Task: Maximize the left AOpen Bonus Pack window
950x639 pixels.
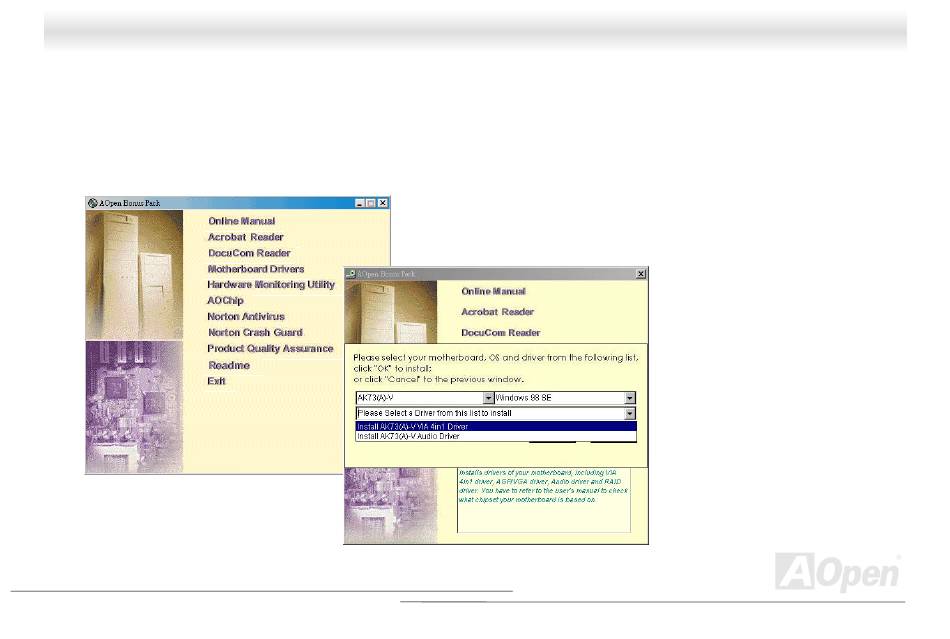Action: tap(371, 203)
